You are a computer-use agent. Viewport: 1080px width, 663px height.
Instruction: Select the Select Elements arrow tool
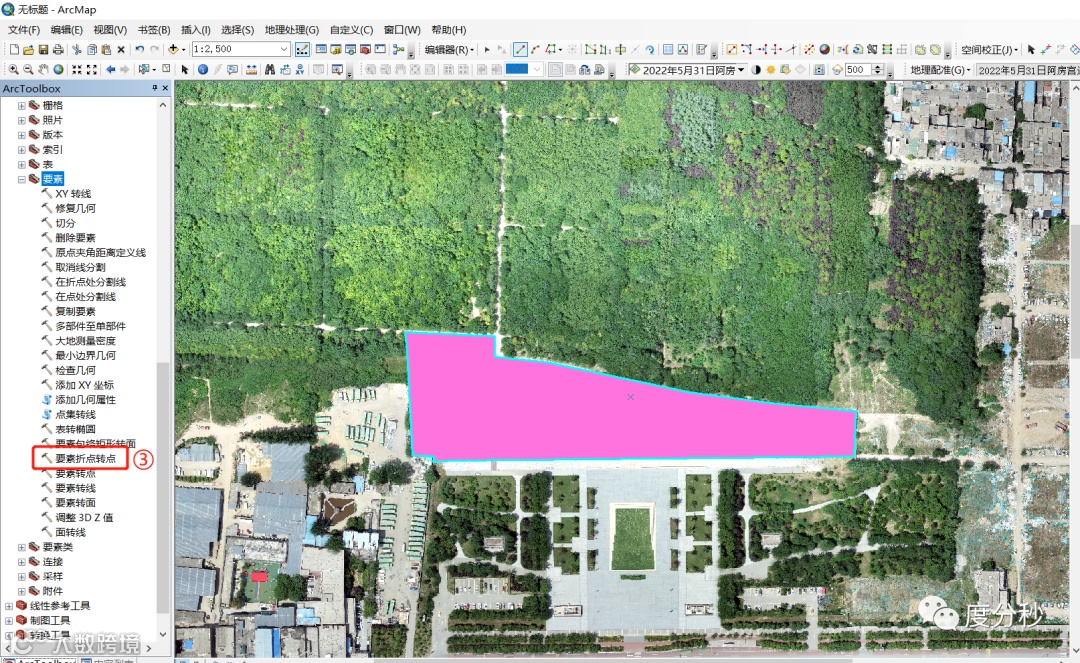point(185,70)
